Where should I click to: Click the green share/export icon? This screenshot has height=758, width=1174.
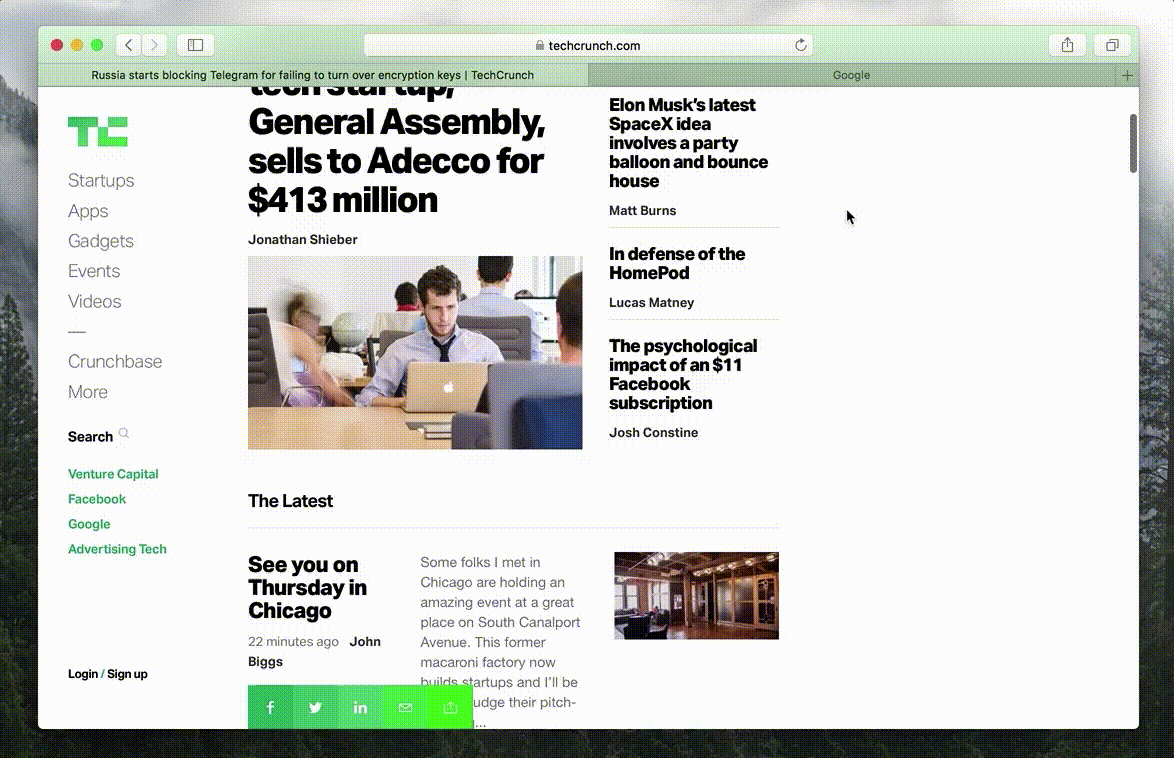(450, 707)
